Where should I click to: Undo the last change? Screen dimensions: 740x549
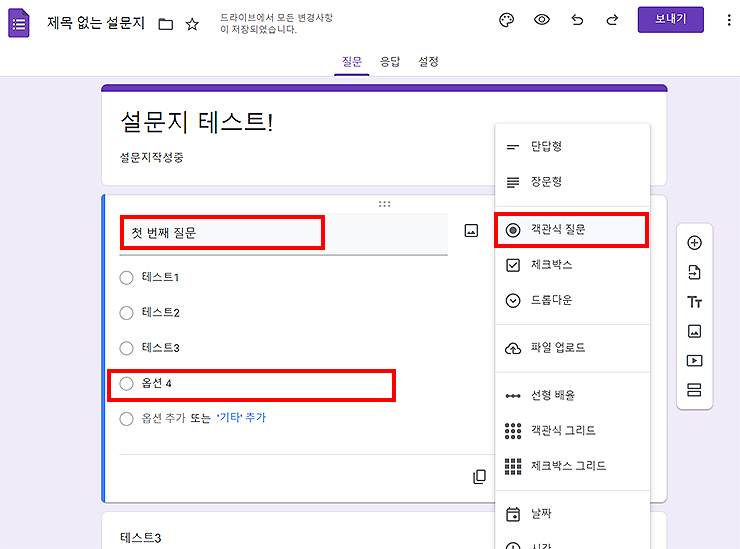[x=577, y=20]
